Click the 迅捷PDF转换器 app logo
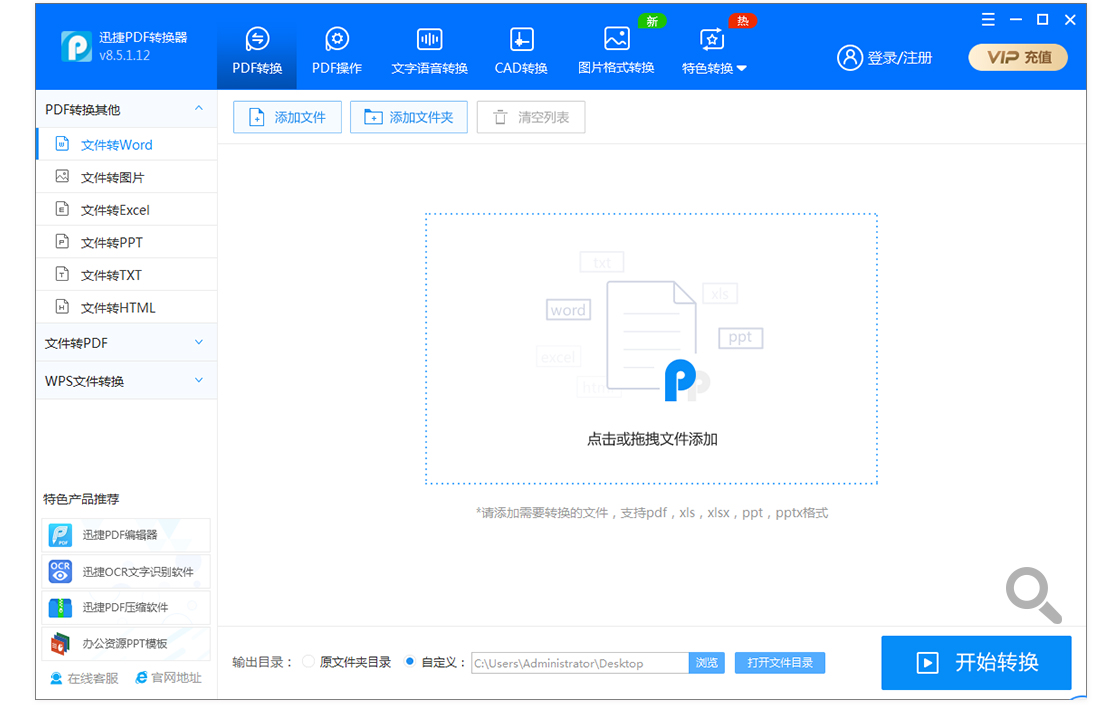1120x714 pixels. (x=76, y=46)
